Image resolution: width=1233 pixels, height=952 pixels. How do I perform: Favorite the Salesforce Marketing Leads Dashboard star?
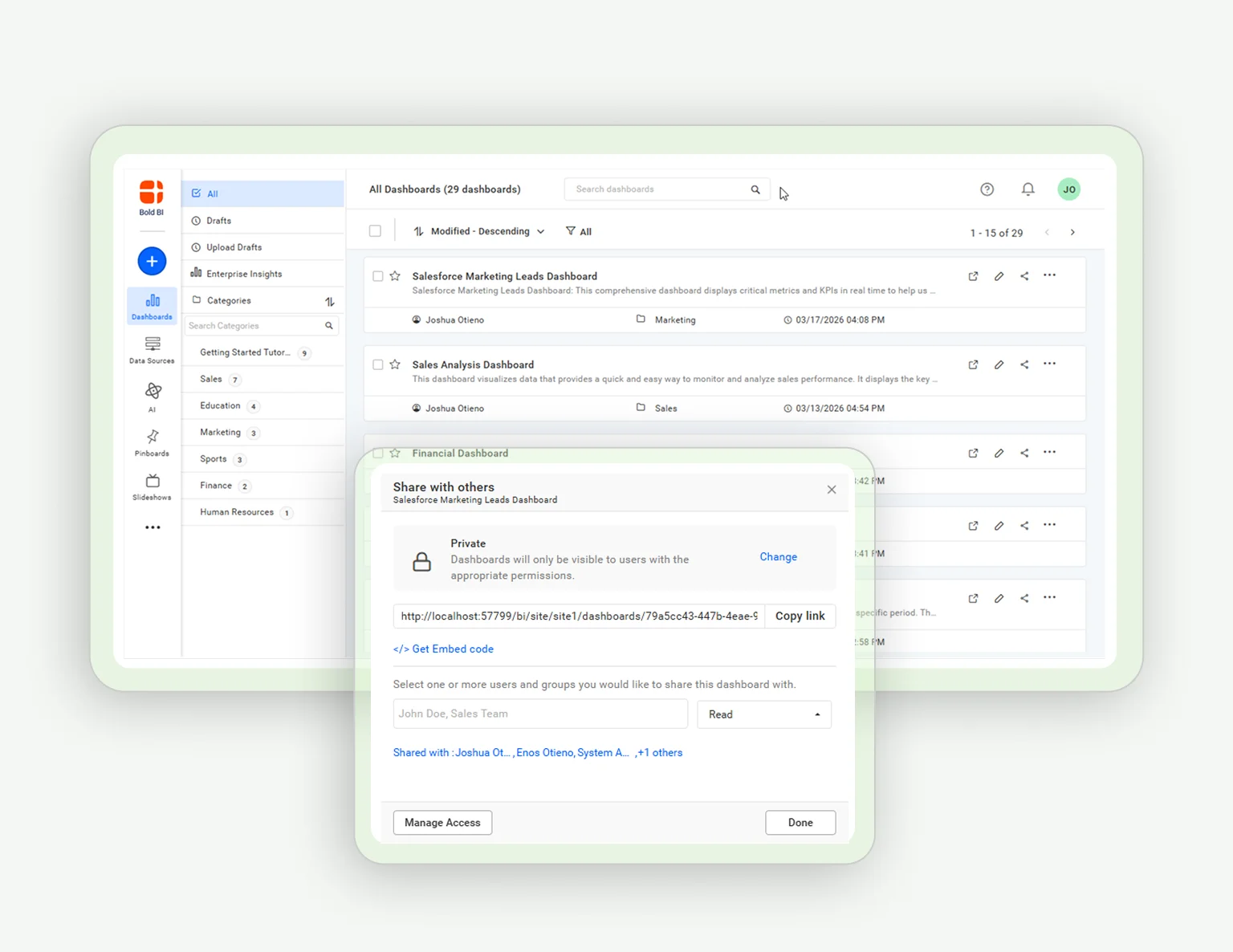click(395, 276)
